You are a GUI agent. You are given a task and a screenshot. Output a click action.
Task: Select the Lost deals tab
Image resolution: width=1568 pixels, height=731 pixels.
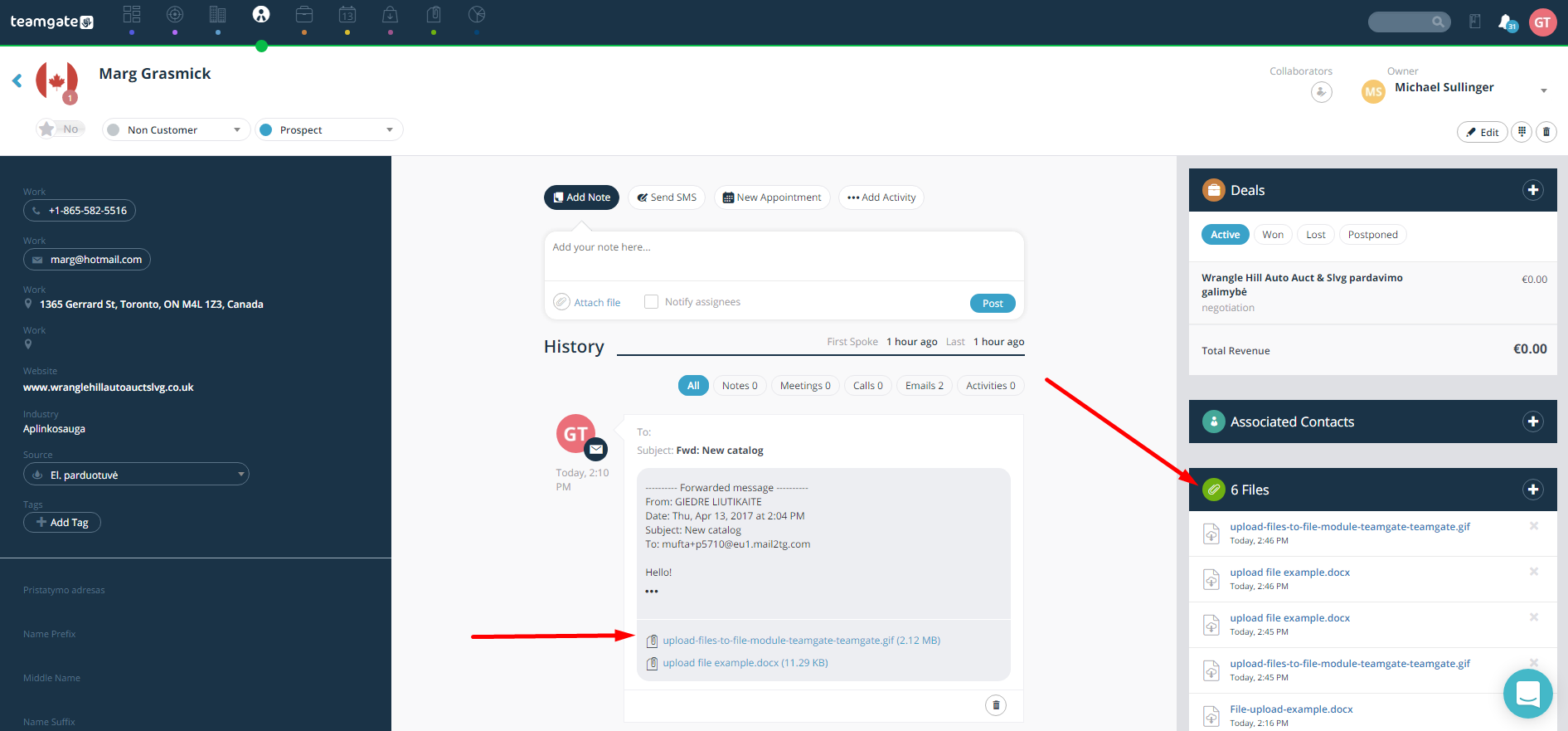1316,235
